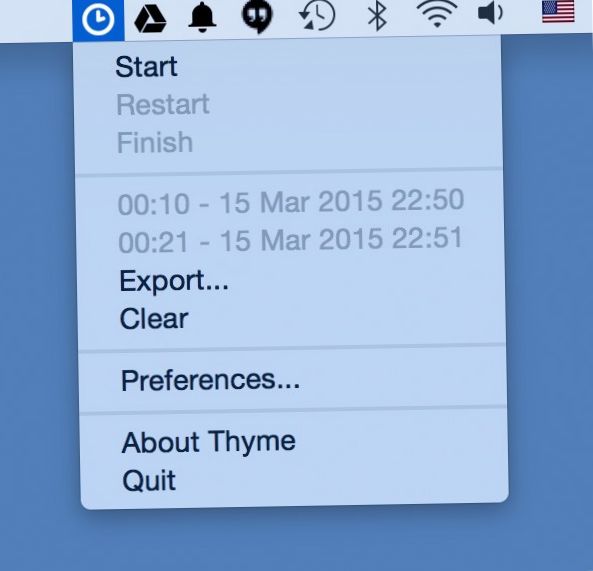This screenshot has height=571, width=593.
Task: Open the Google Drive menu bar icon
Action: [150, 19]
